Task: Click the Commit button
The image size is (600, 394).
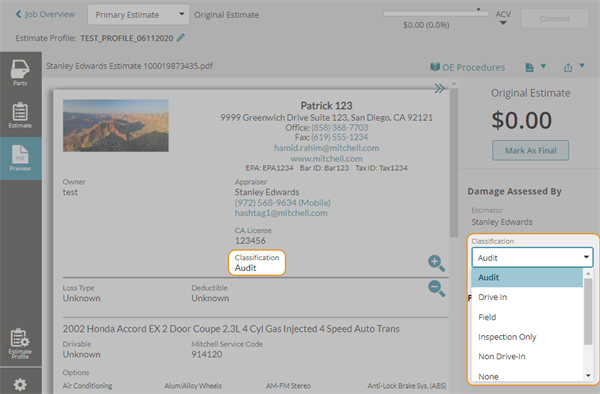Action: (554, 18)
